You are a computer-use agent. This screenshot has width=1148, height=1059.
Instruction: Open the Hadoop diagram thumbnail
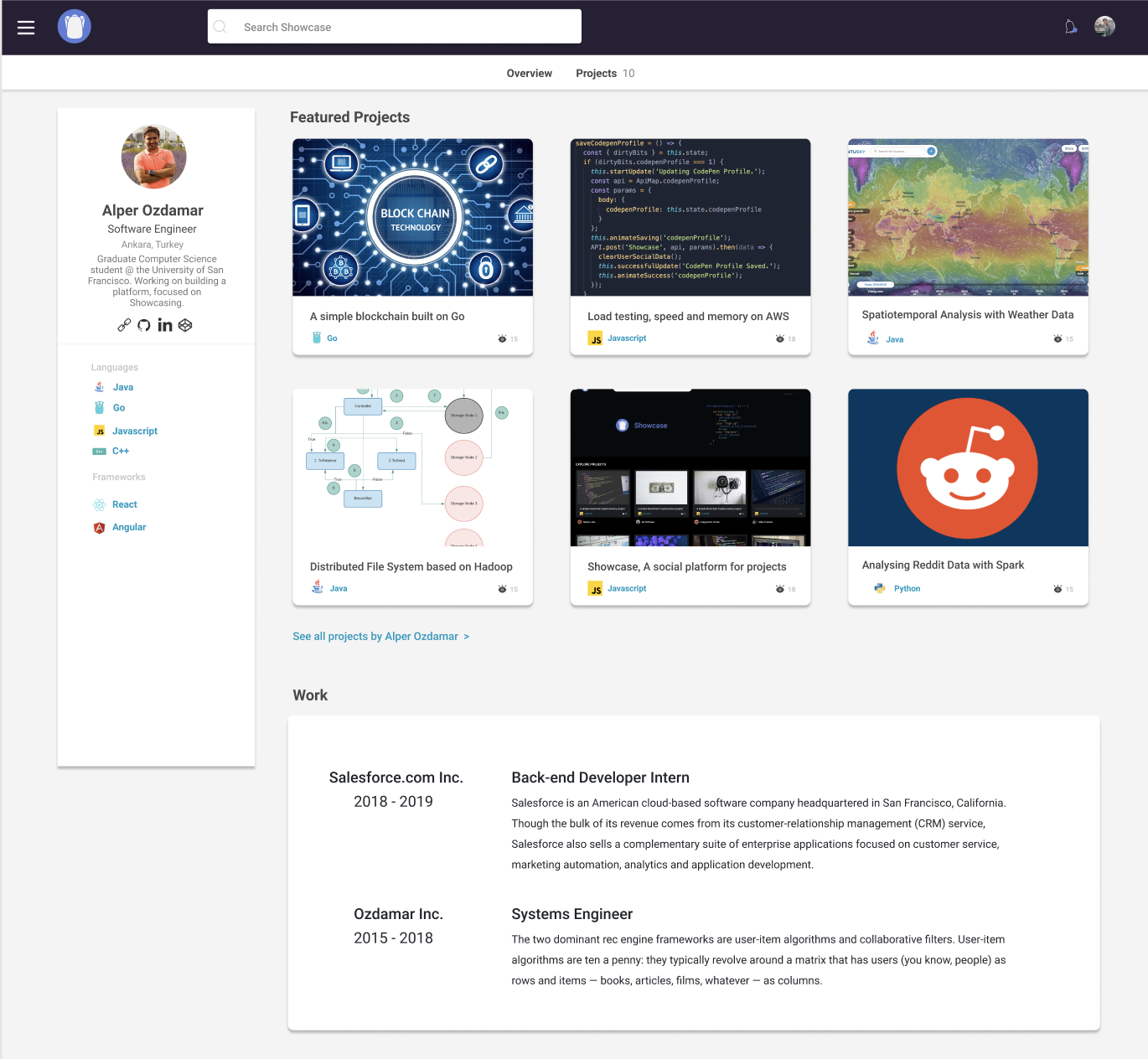412,468
